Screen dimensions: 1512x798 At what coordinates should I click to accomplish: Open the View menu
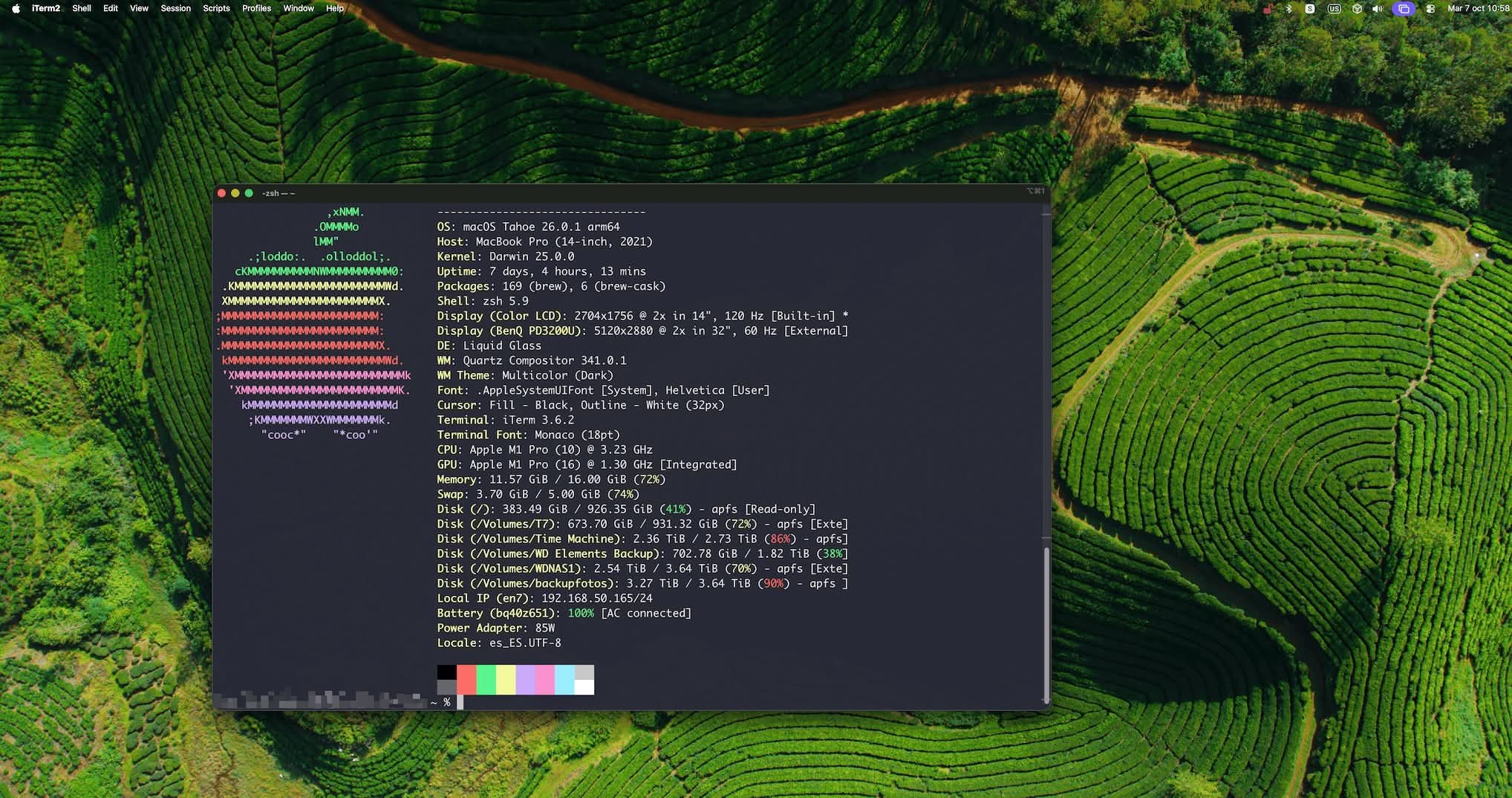click(139, 8)
